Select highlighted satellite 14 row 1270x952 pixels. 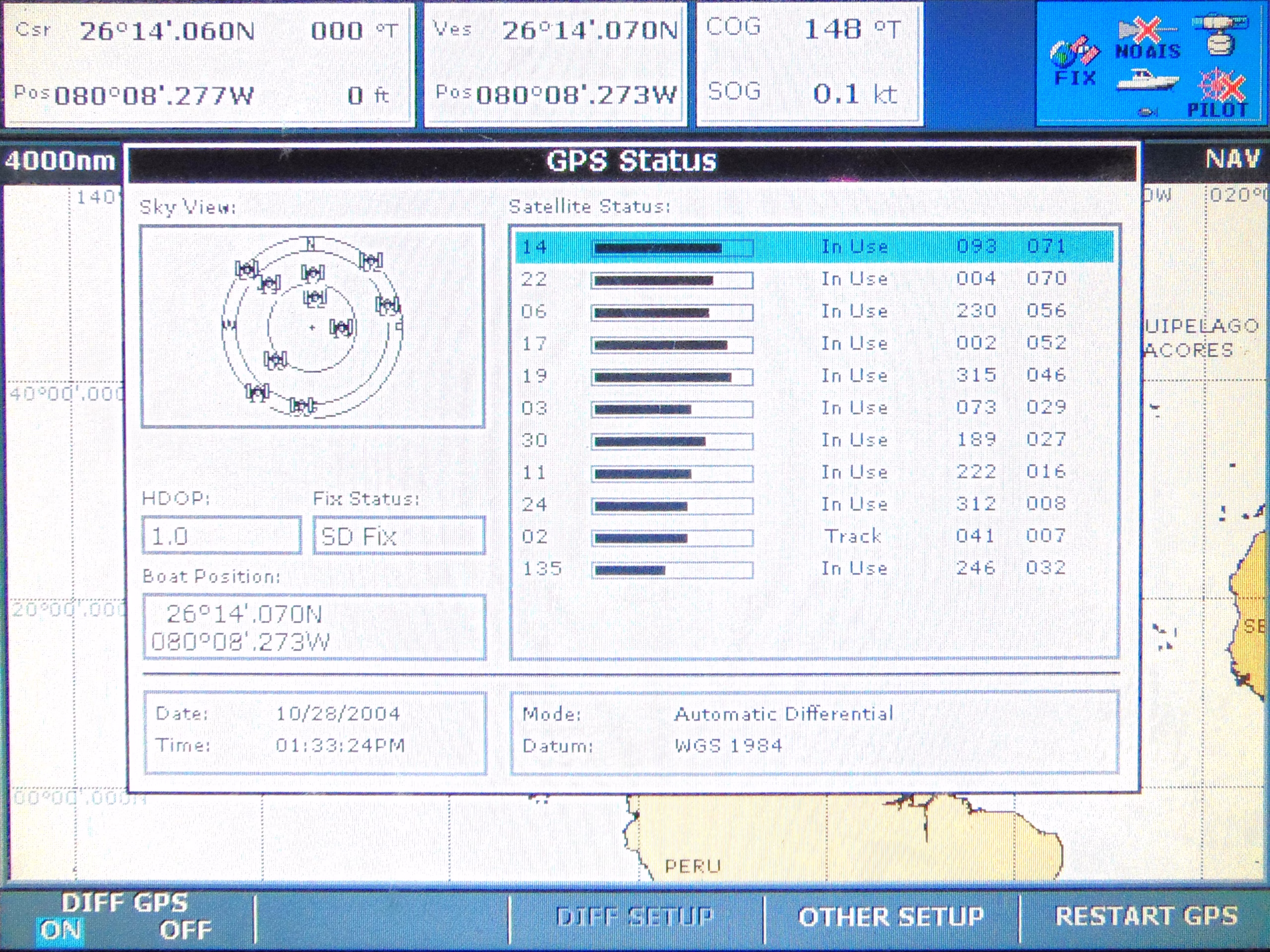click(x=814, y=247)
